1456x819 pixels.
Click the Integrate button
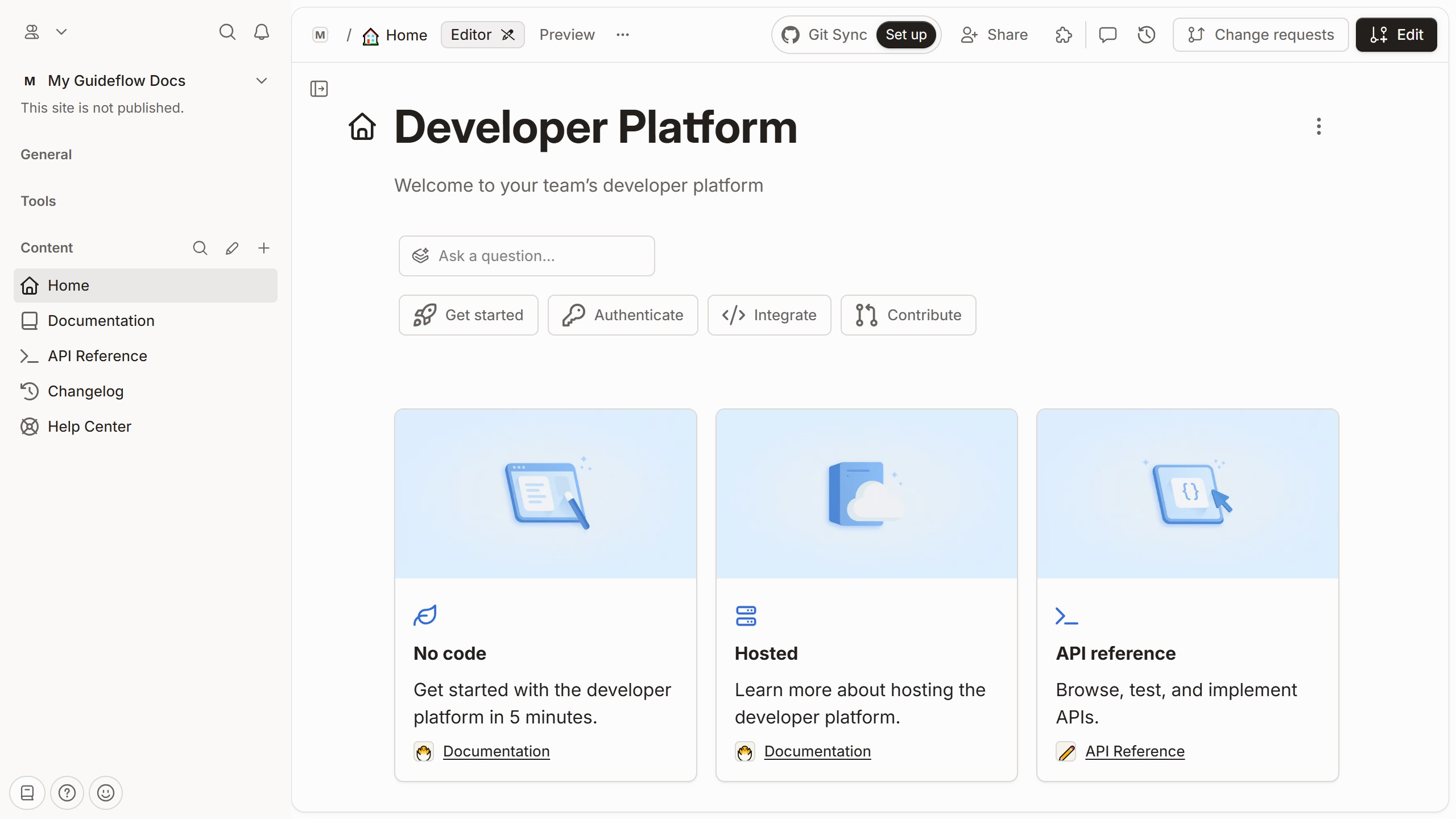[x=769, y=315]
